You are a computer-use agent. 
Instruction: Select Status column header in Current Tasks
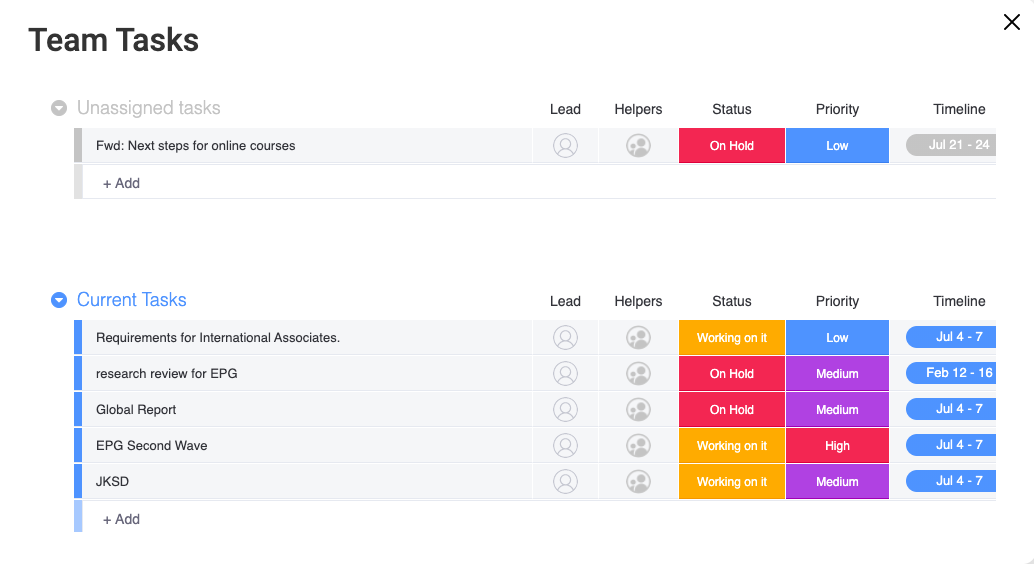732,301
